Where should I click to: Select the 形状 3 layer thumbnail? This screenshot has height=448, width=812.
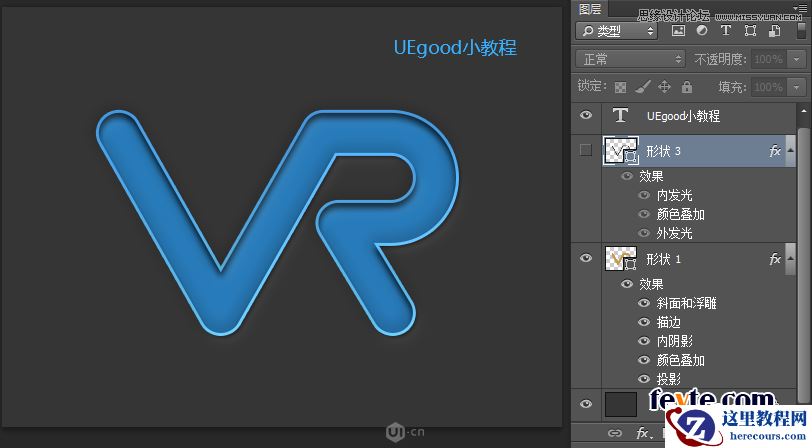pyautogui.click(x=620, y=151)
